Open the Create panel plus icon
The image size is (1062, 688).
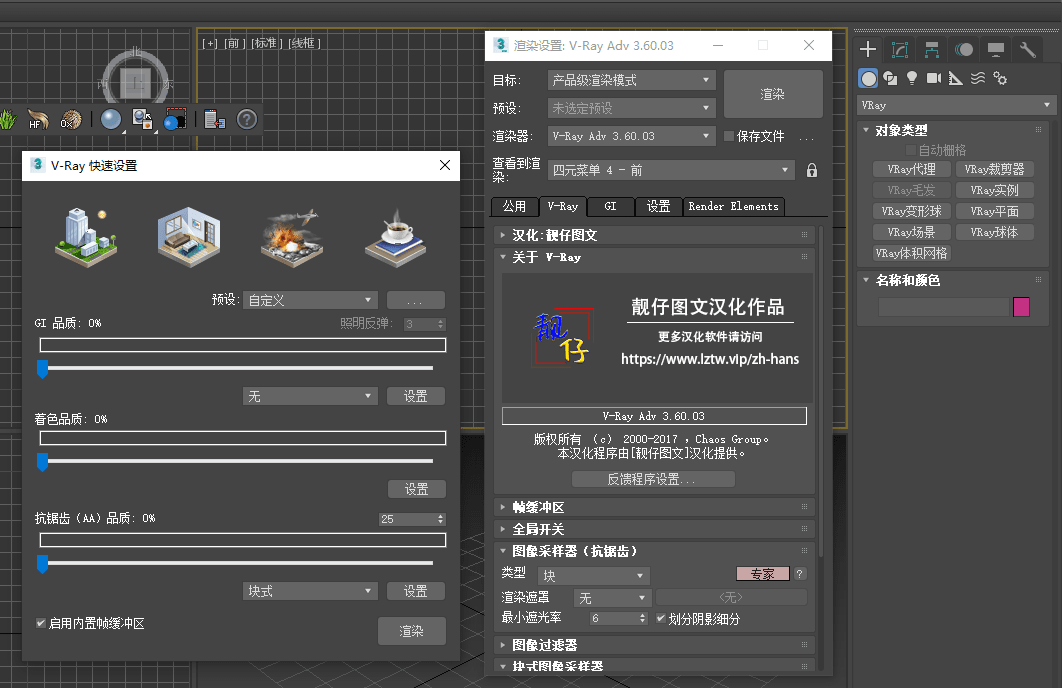(x=868, y=49)
